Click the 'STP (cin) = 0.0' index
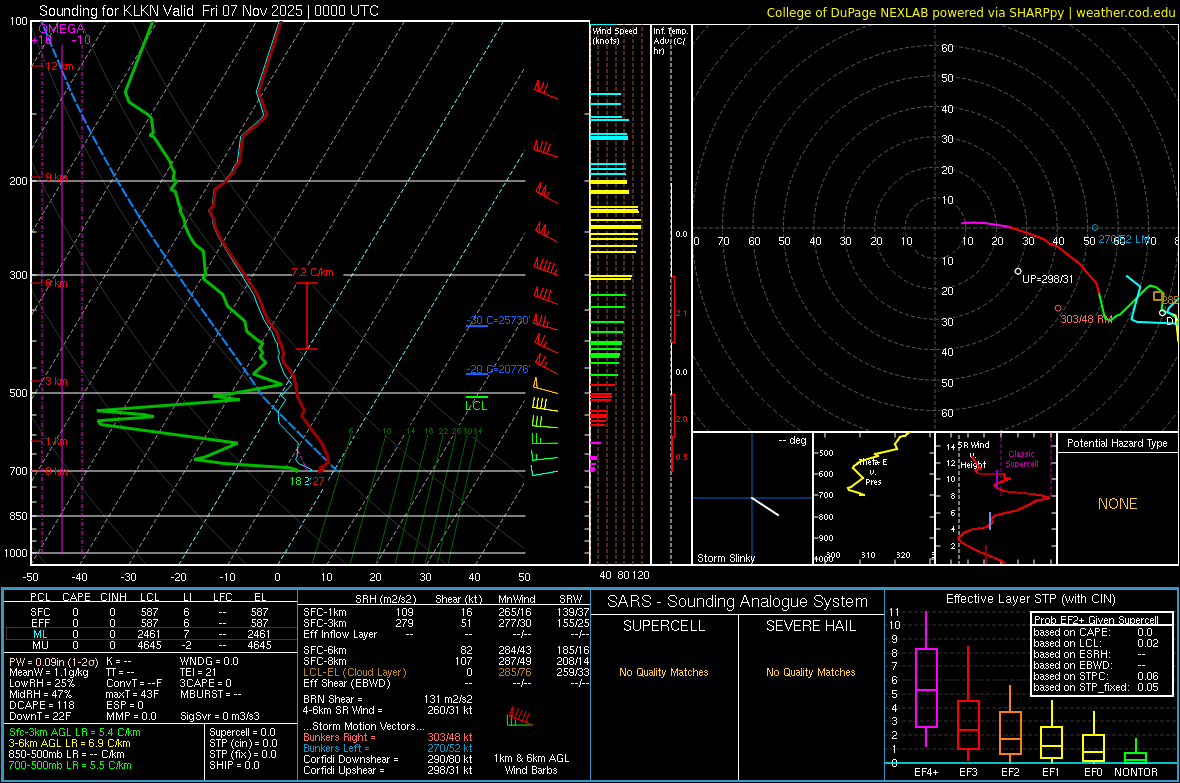The image size is (1180, 783). [243, 743]
